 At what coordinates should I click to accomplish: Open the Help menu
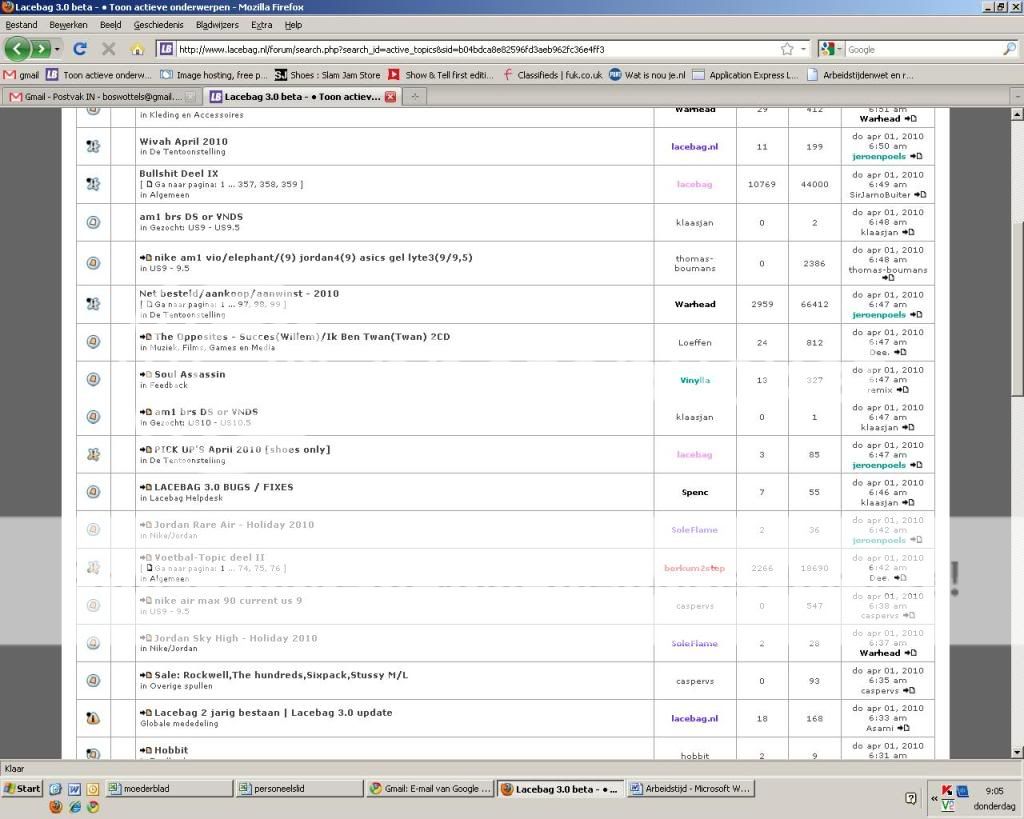293,25
